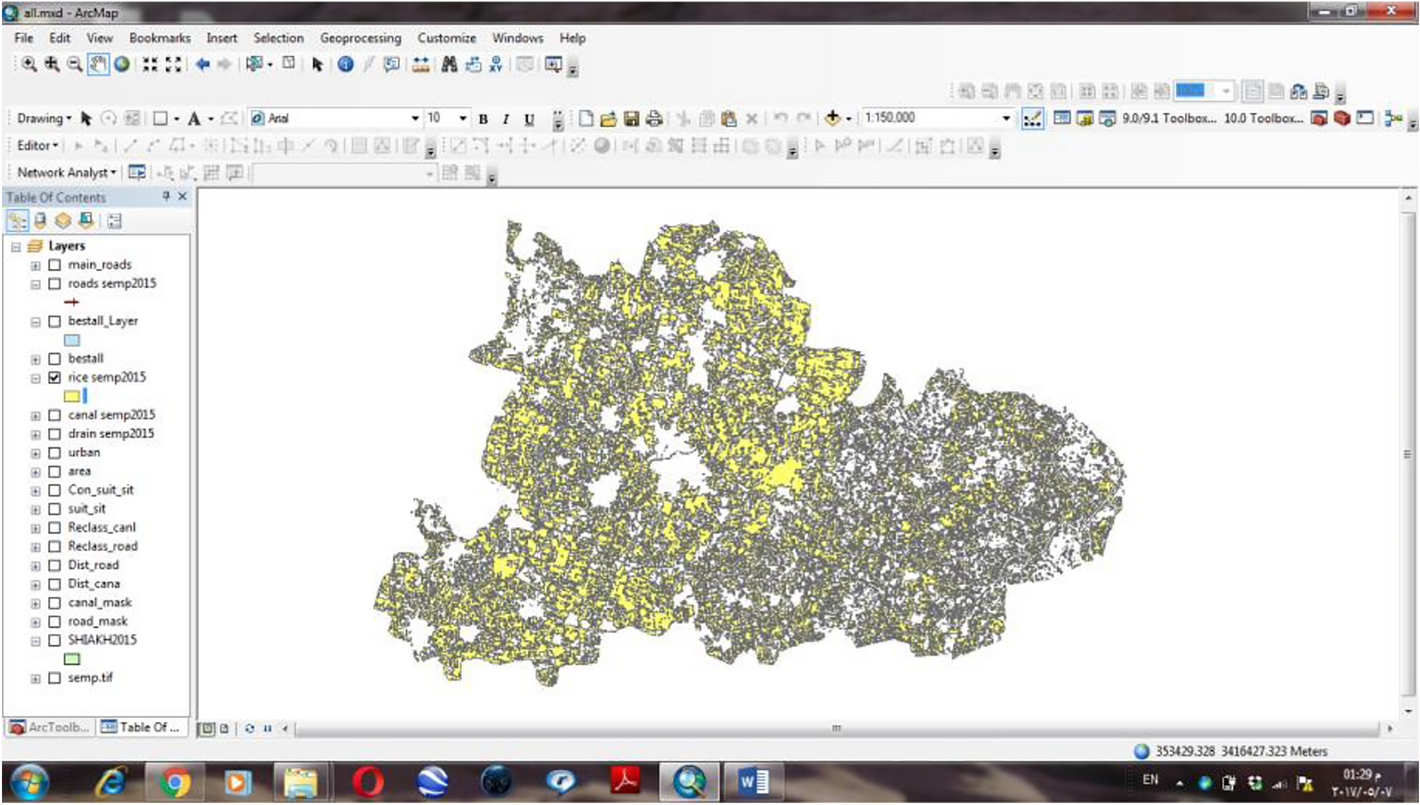Expand the canal semp2015 layer tree

click(36, 415)
